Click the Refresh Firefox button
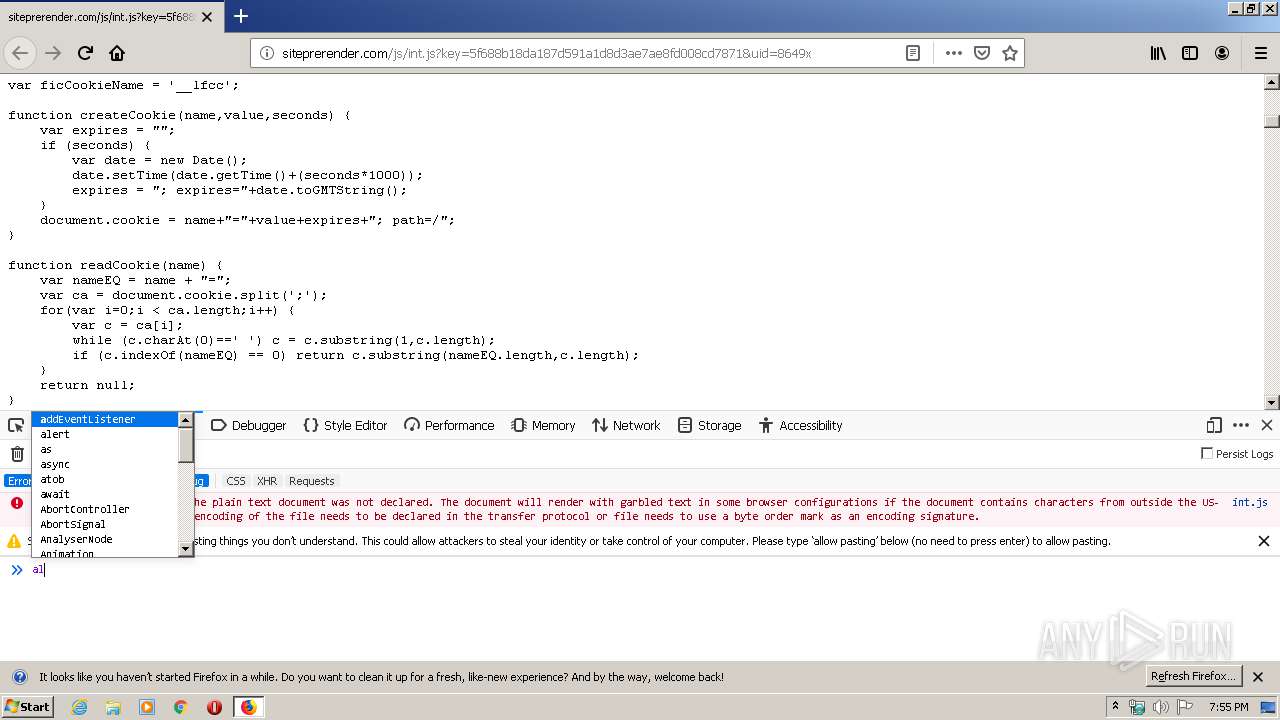 click(x=1193, y=677)
